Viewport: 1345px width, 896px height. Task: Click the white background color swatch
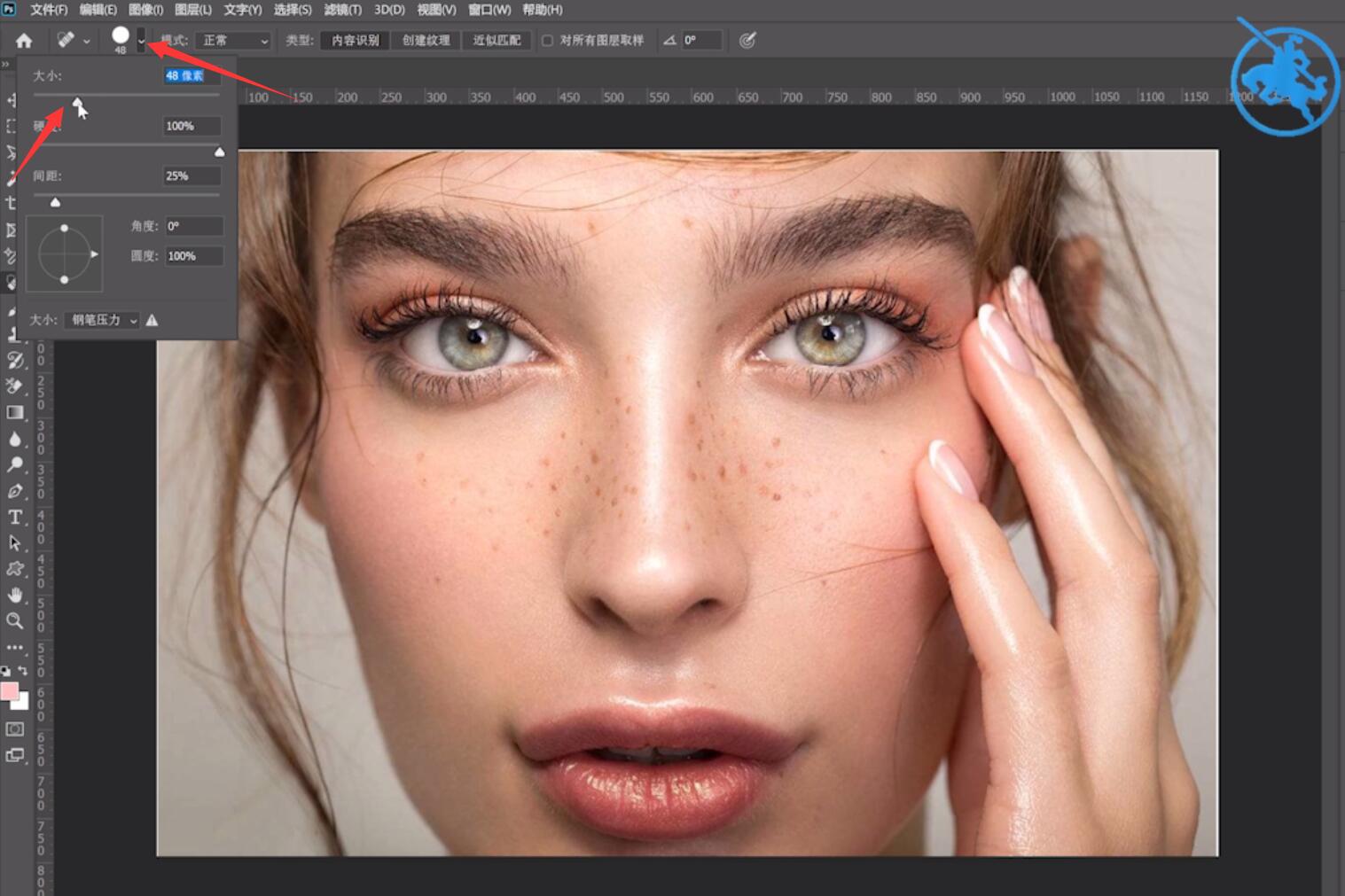pos(23,704)
